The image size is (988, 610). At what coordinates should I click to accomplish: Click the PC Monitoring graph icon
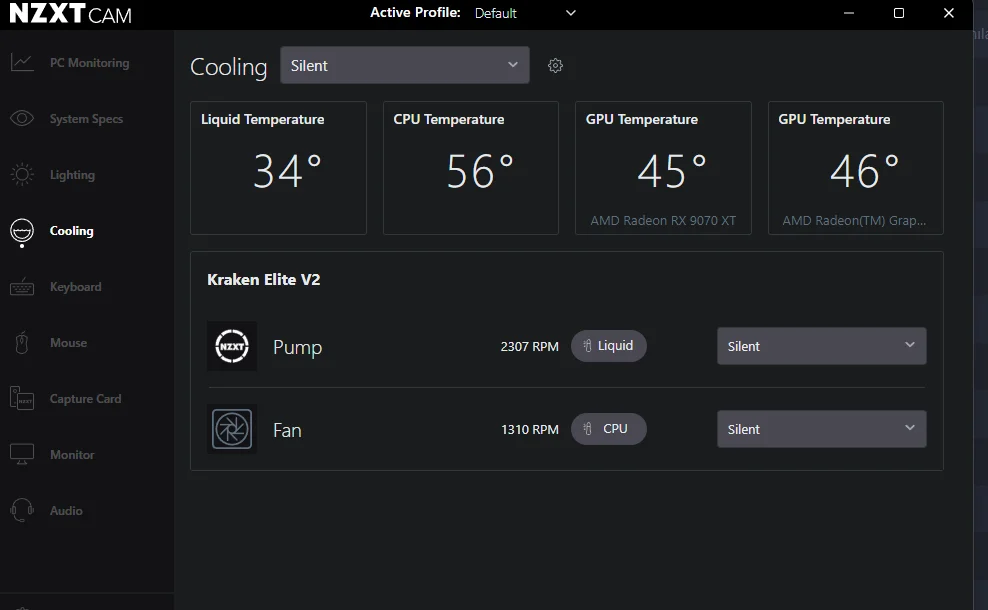22,62
